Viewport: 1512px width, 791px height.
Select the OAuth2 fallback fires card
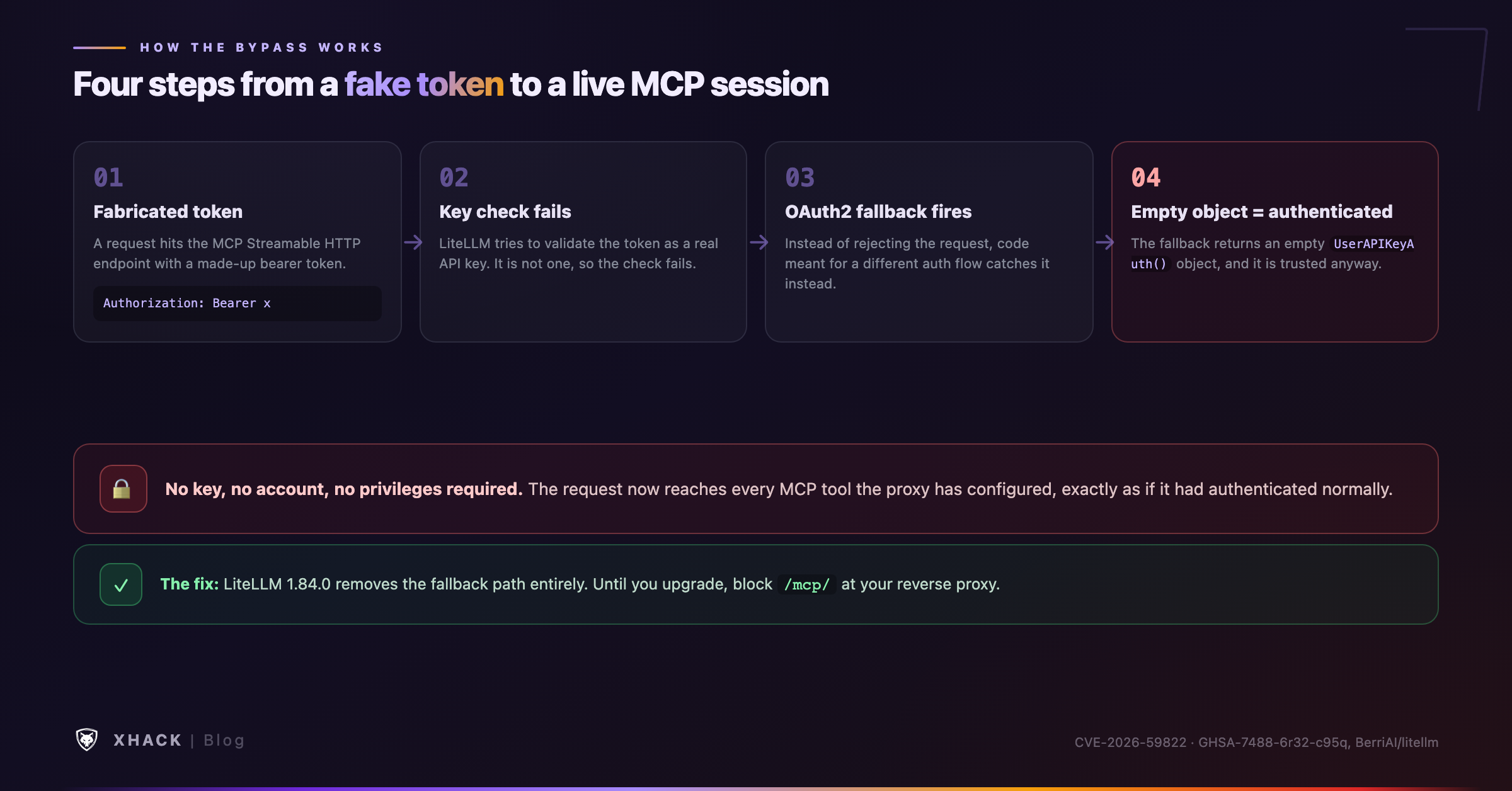pos(929,242)
